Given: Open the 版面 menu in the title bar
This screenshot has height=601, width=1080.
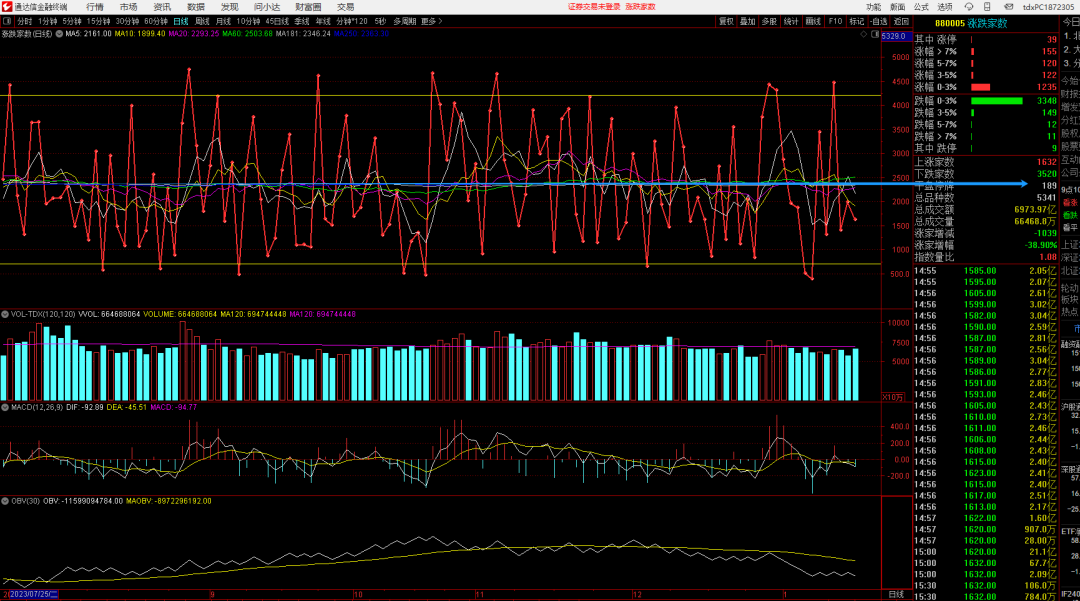Looking at the screenshot, I should coord(897,7).
